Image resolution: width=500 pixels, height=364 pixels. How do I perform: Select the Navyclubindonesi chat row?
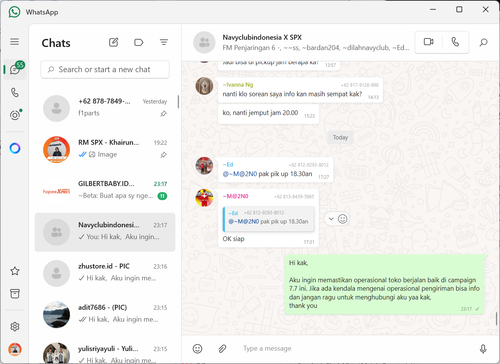(x=105, y=232)
